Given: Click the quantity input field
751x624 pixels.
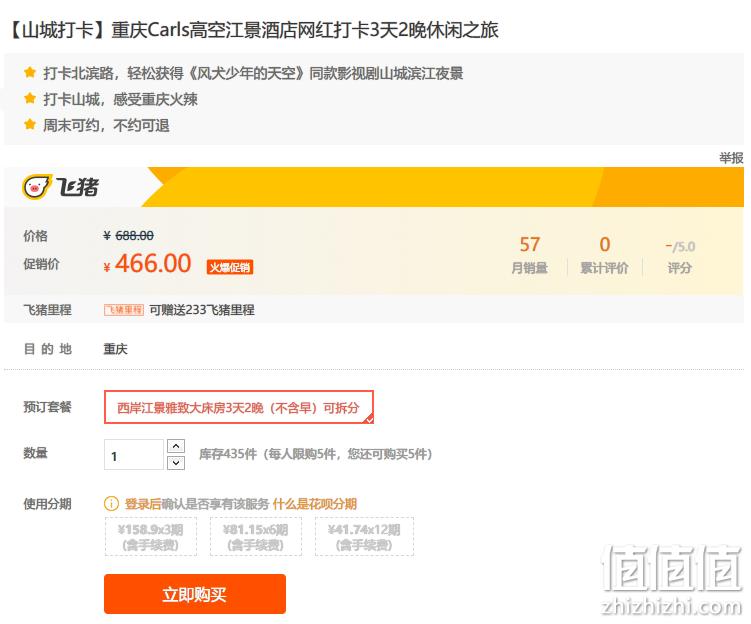Looking at the screenshot, I should [x=134, y=454].
